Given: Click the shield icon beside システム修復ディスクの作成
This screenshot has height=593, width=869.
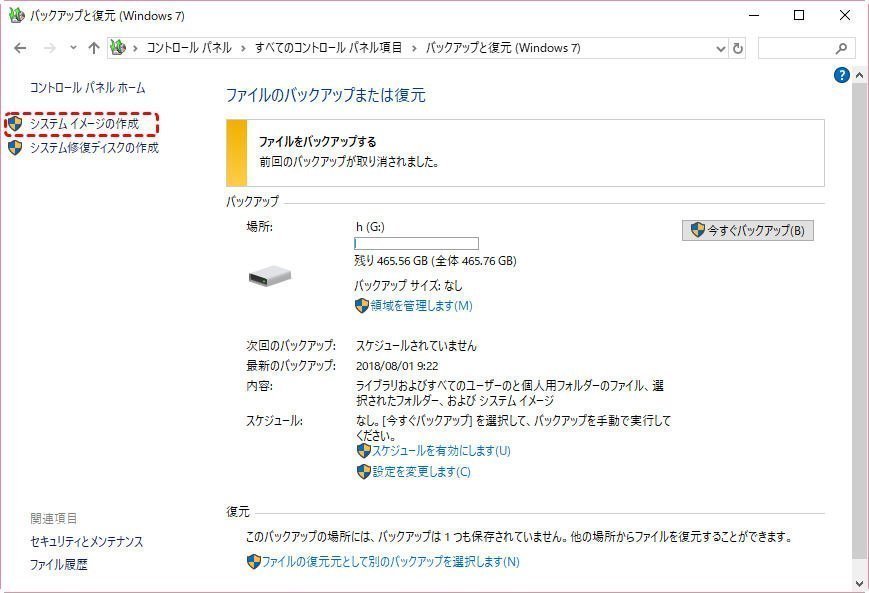Looking at the screenshot, I should [x=16, y=147].
